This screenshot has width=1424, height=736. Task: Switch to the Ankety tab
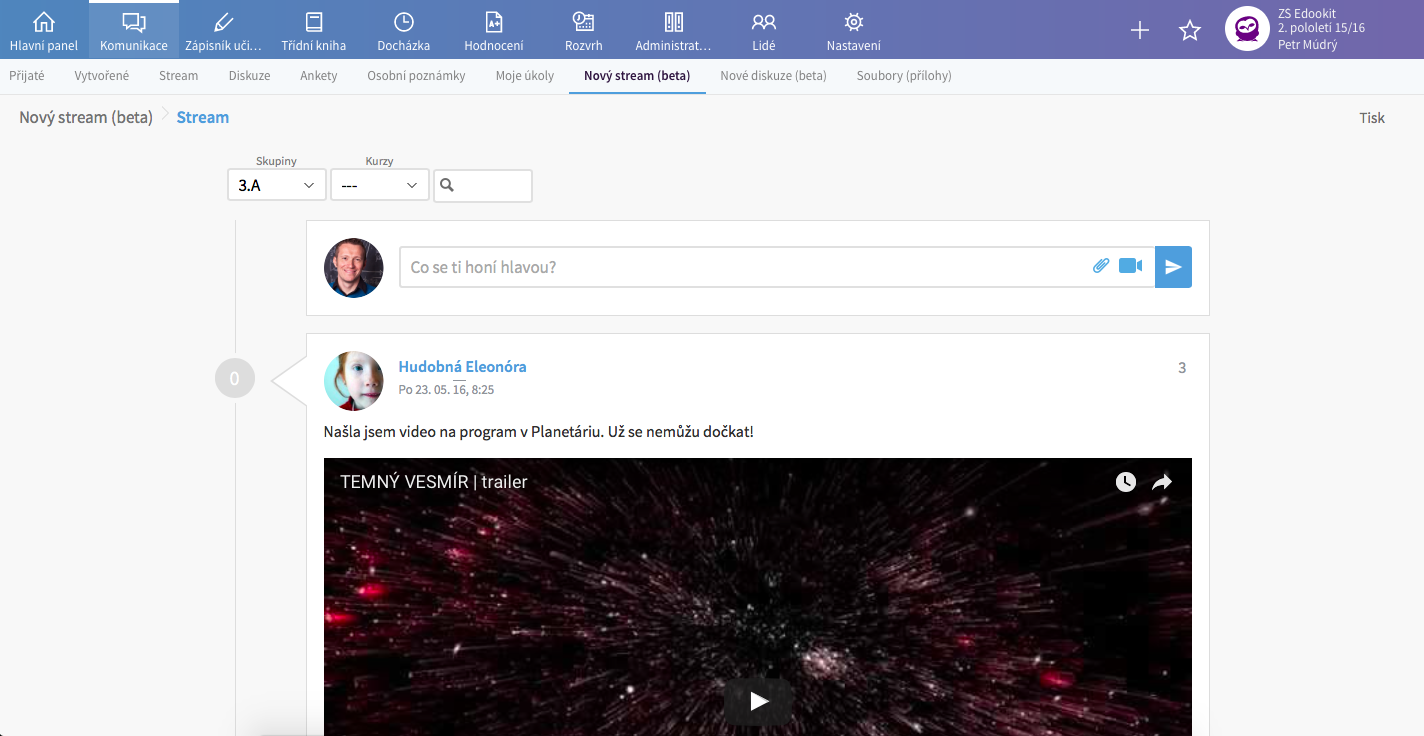pyautogui.click(x=319, y=76)
